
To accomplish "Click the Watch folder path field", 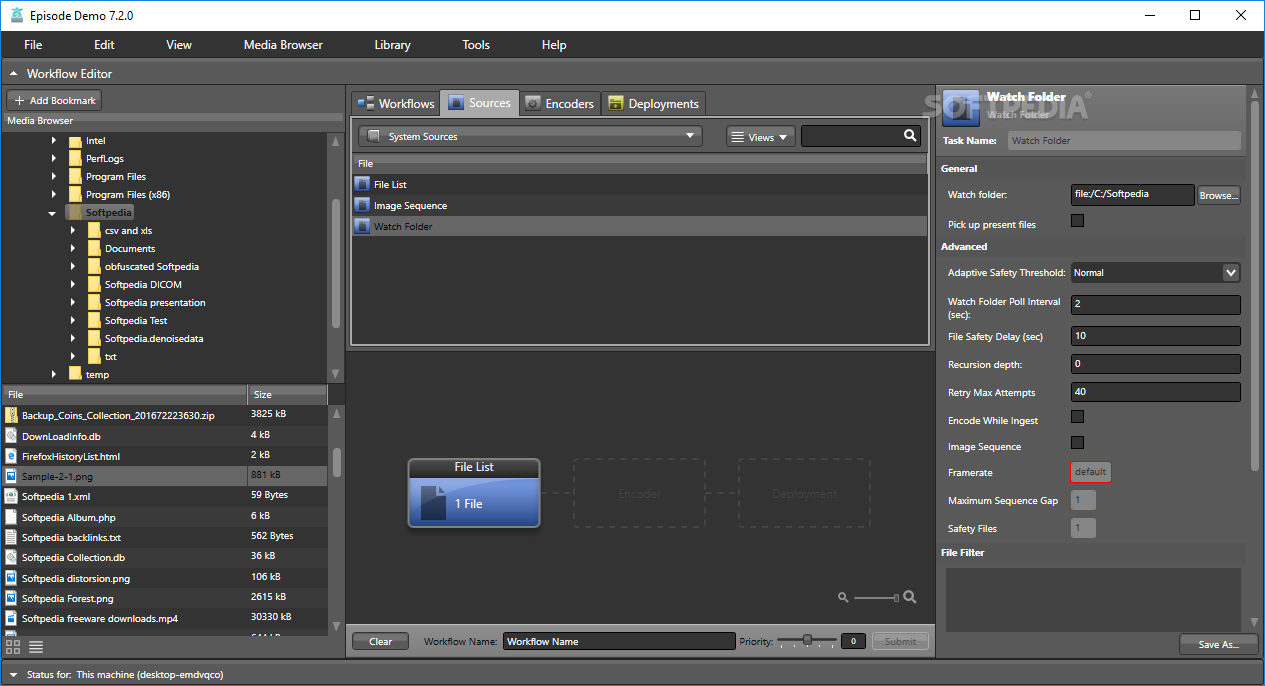I will [1132, 195].
